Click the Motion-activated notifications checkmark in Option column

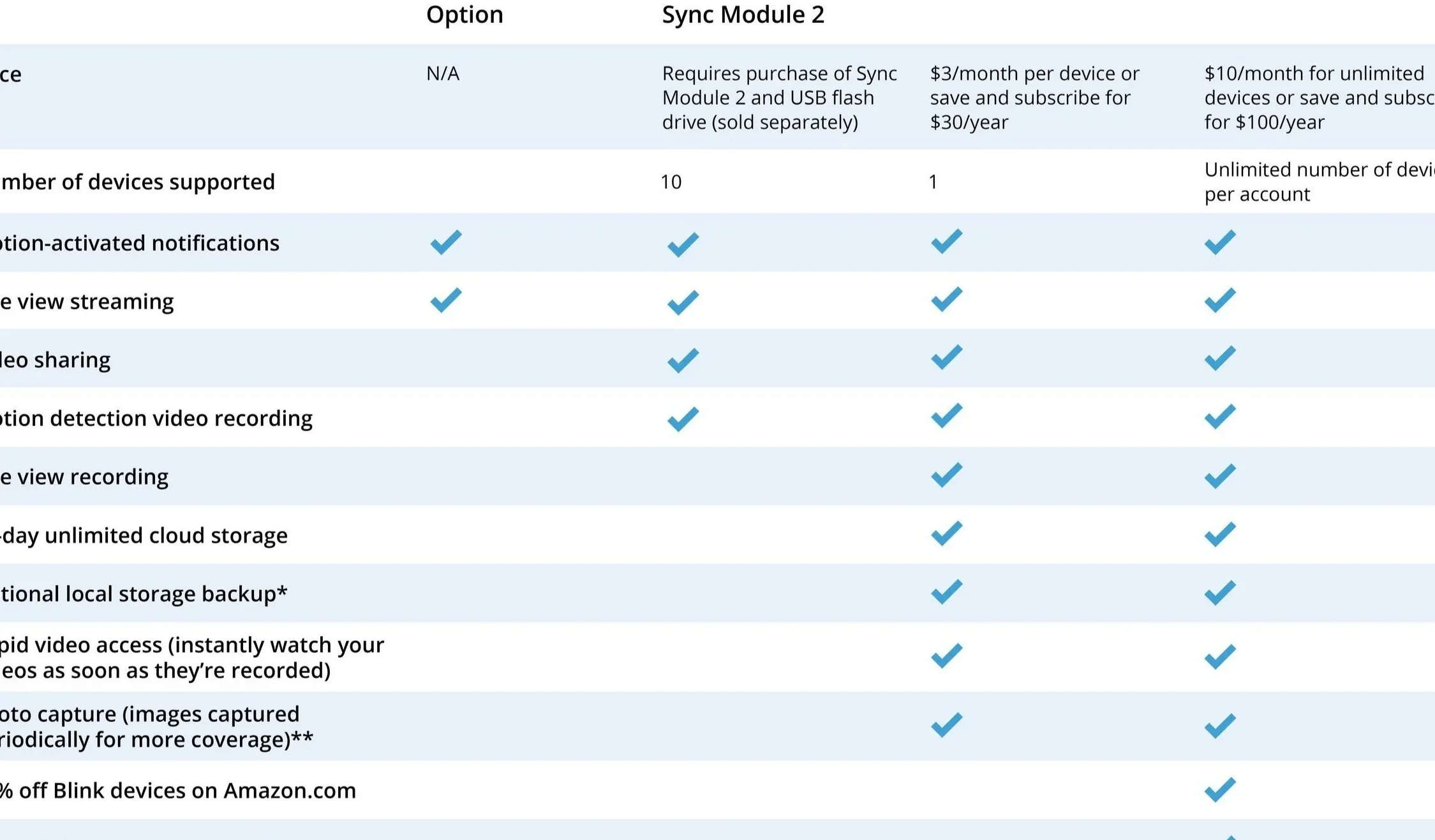coord(445,242)
